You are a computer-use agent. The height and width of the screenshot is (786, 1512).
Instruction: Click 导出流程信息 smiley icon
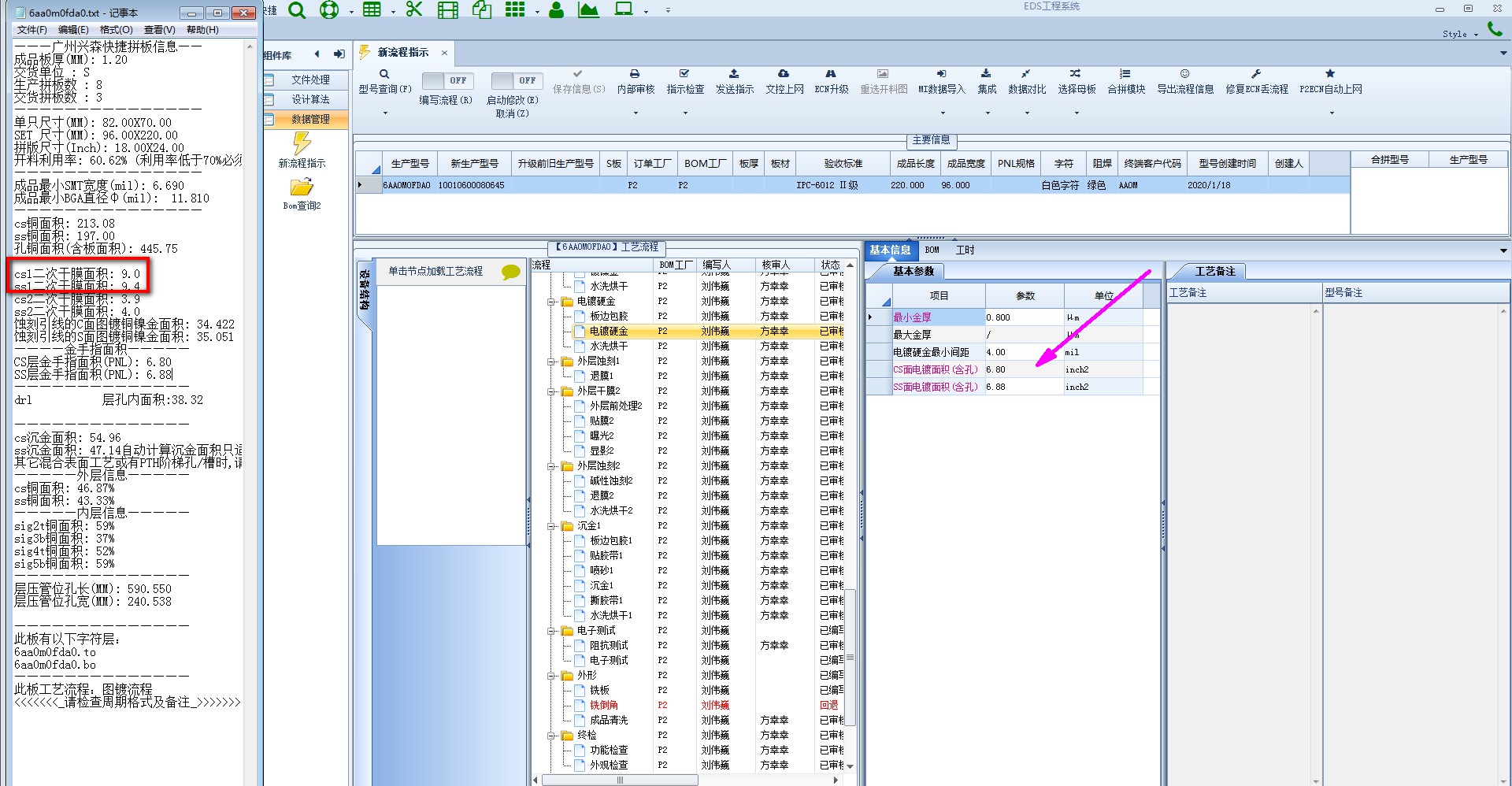[1184, 74]
